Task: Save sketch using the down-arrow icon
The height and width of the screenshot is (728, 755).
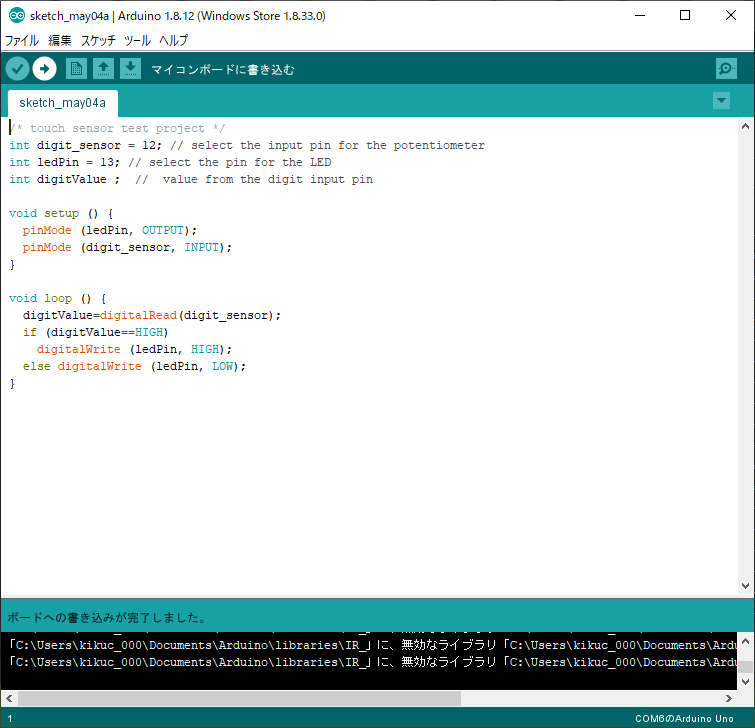Action: [x=130, y=68]
